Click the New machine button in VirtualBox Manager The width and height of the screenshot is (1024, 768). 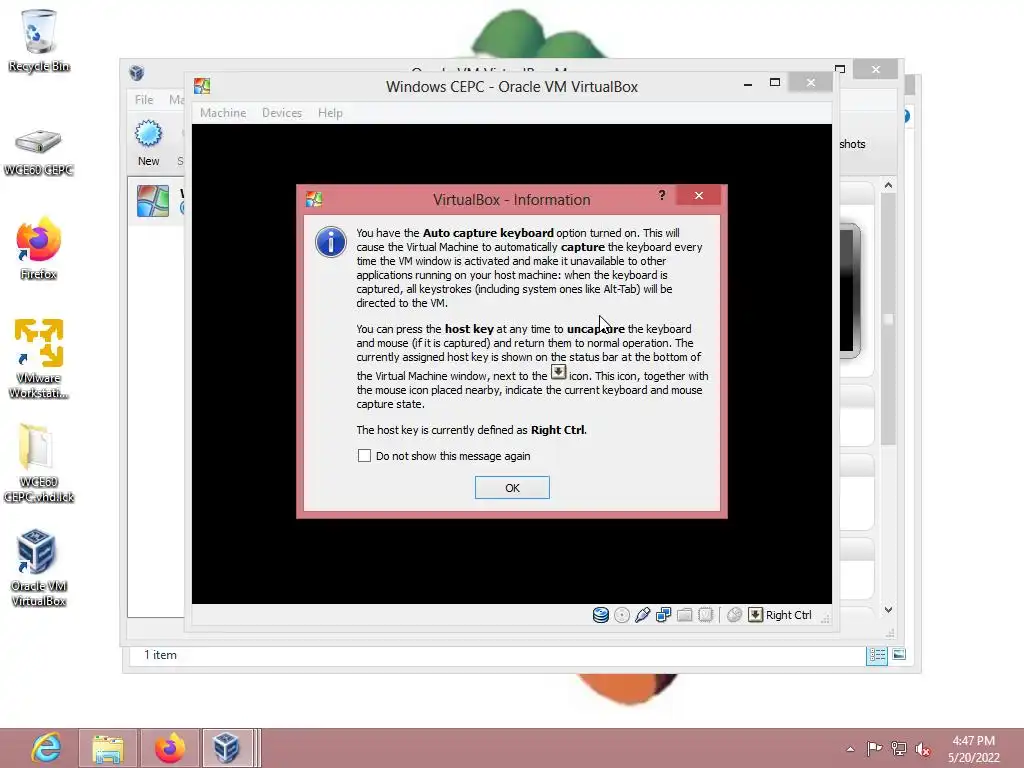coord(148,143)
